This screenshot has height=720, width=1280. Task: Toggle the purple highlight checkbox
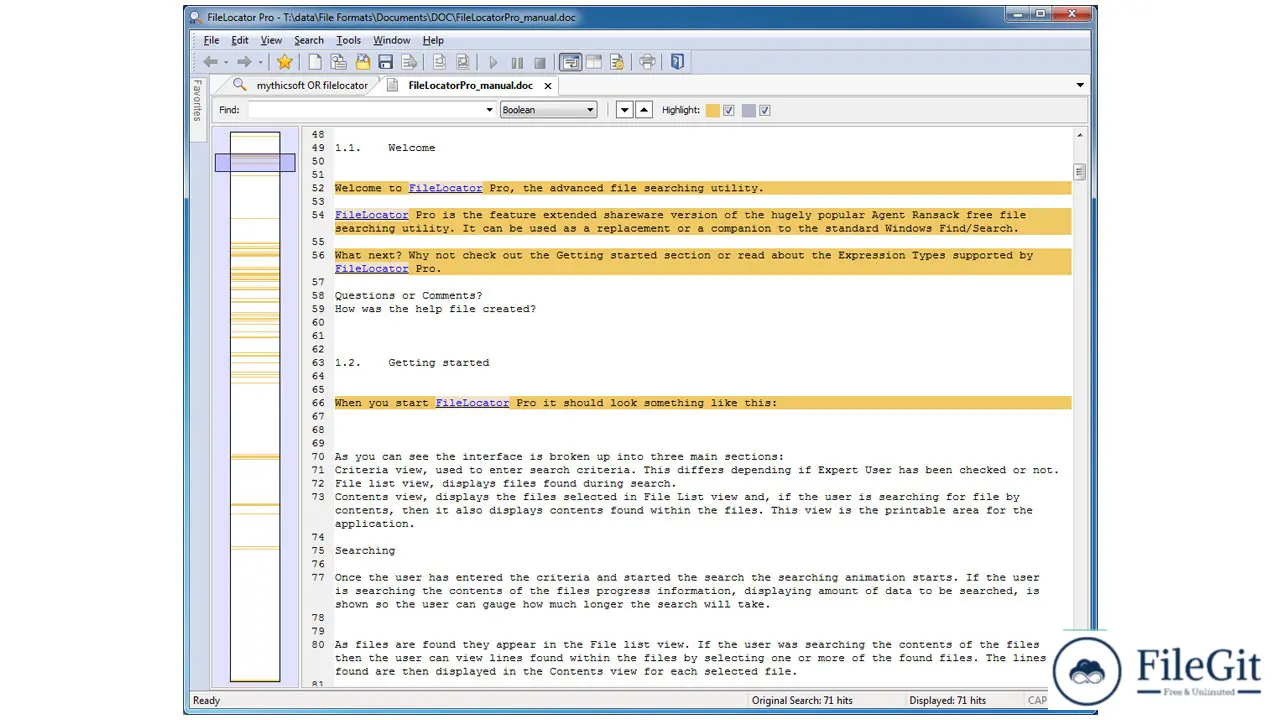coord(765,110)
